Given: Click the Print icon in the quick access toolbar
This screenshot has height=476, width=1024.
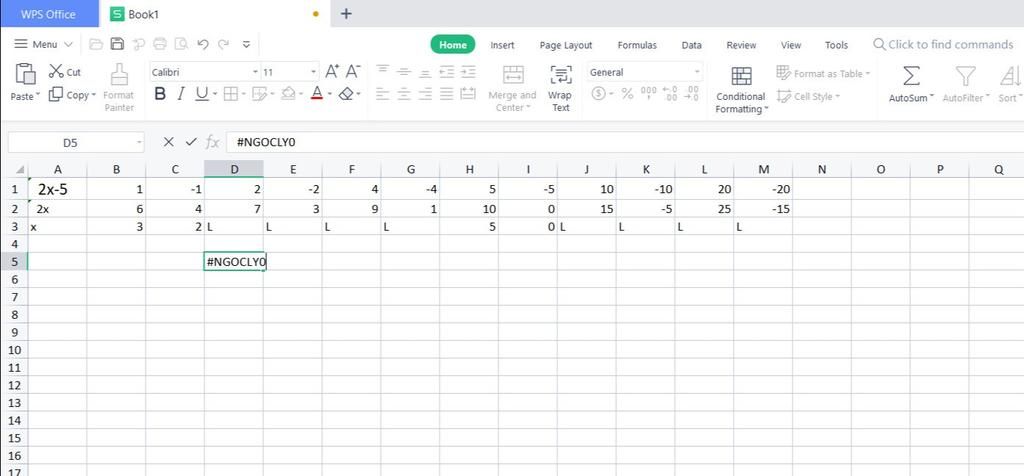Looking at the screenshot, I should (x=159, y=44).
